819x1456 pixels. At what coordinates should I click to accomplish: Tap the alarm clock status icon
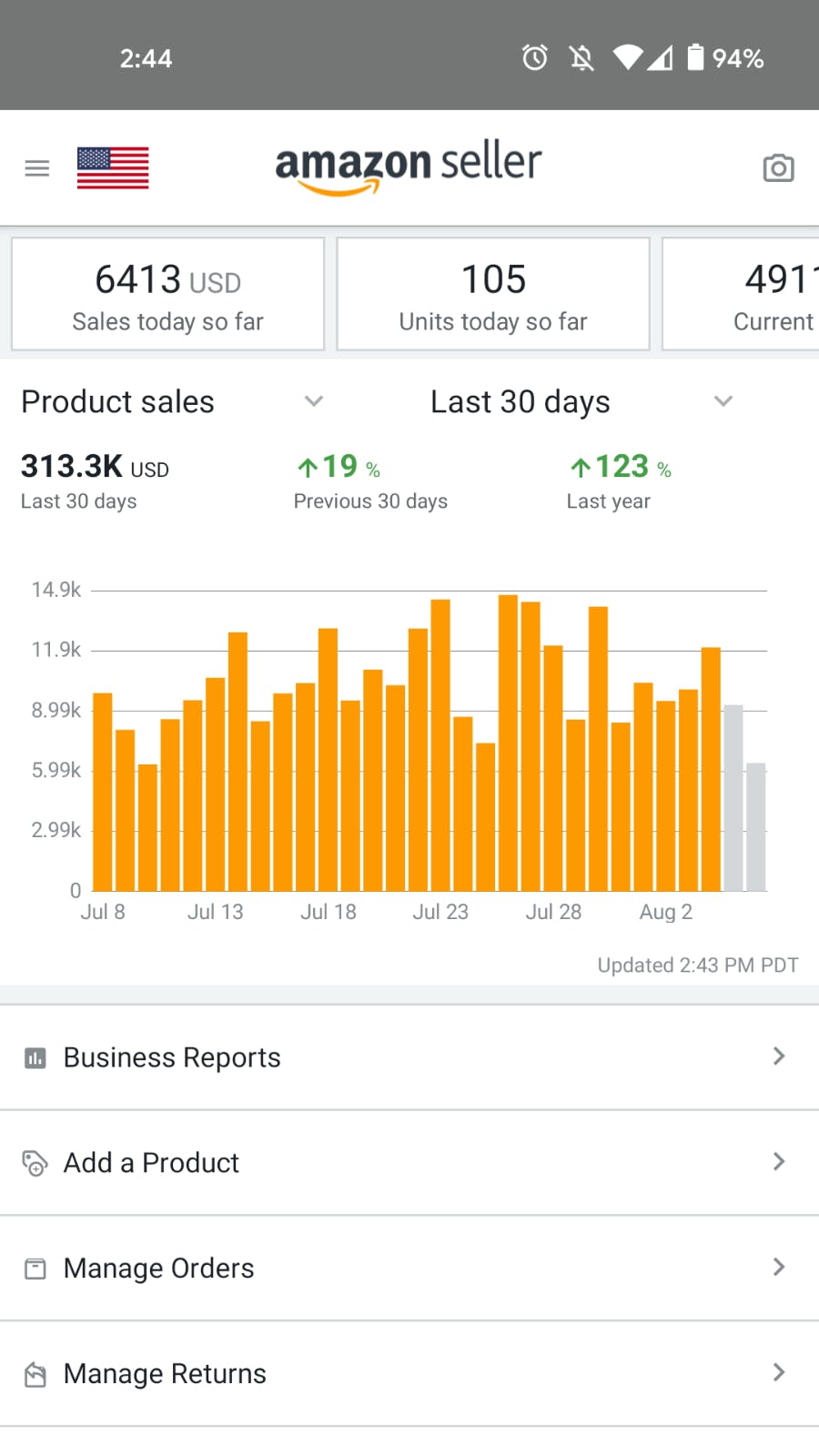(x=535, y=58)
